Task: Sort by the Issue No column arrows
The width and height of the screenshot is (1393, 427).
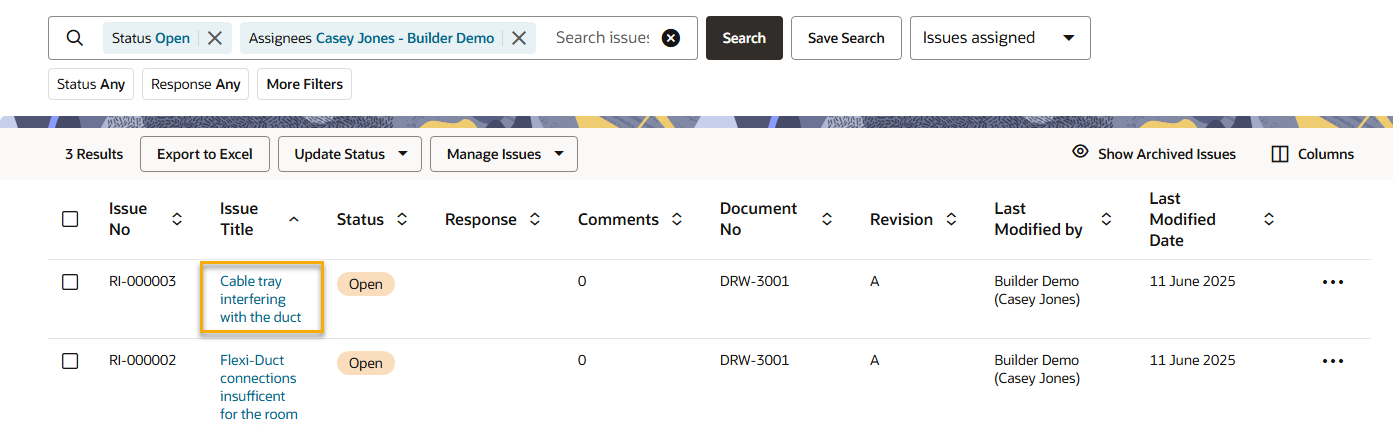Action: tap(177, 219)
